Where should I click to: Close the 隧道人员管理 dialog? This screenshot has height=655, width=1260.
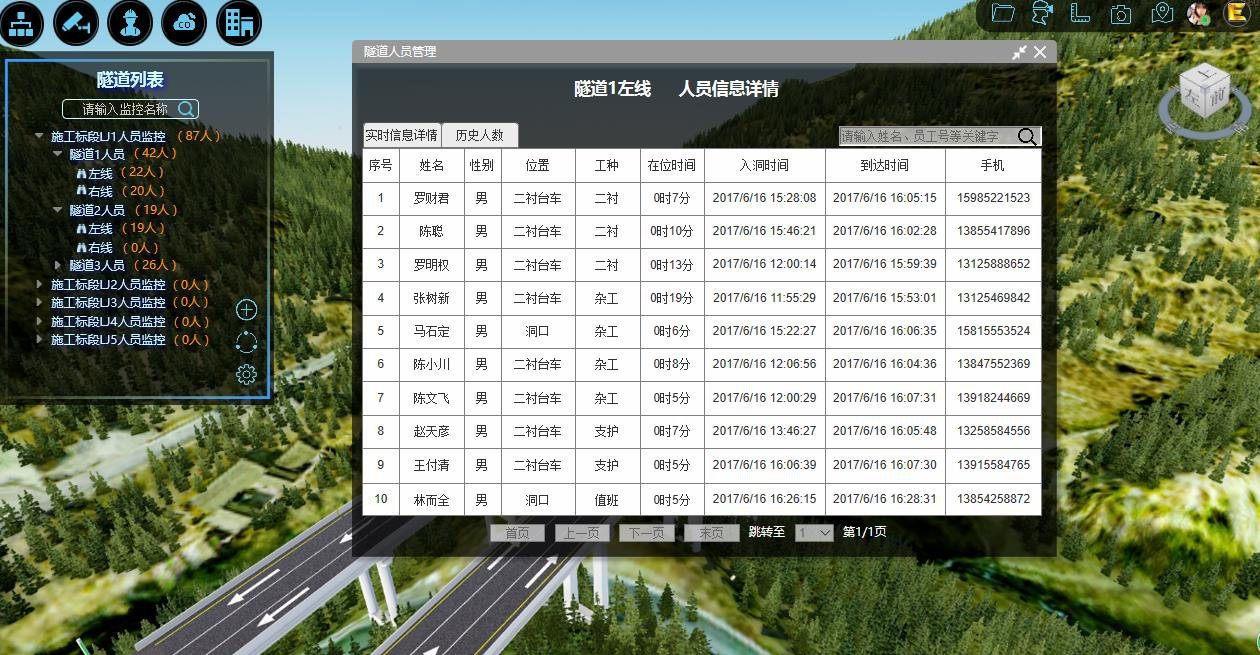point(1040,52)
